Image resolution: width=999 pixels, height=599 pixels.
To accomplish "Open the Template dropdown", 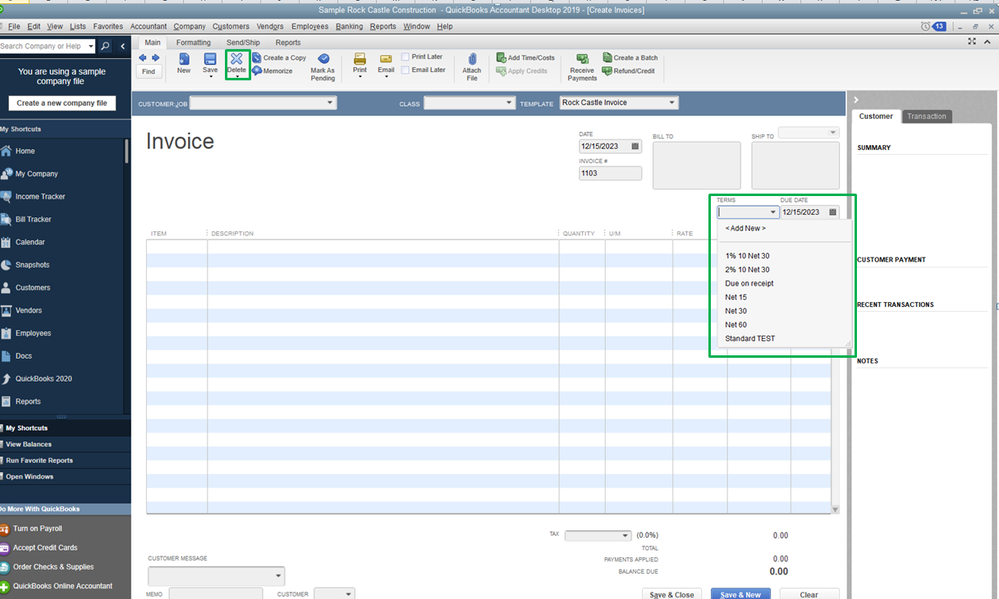I will pyautogui.click(x=672, y=103).
